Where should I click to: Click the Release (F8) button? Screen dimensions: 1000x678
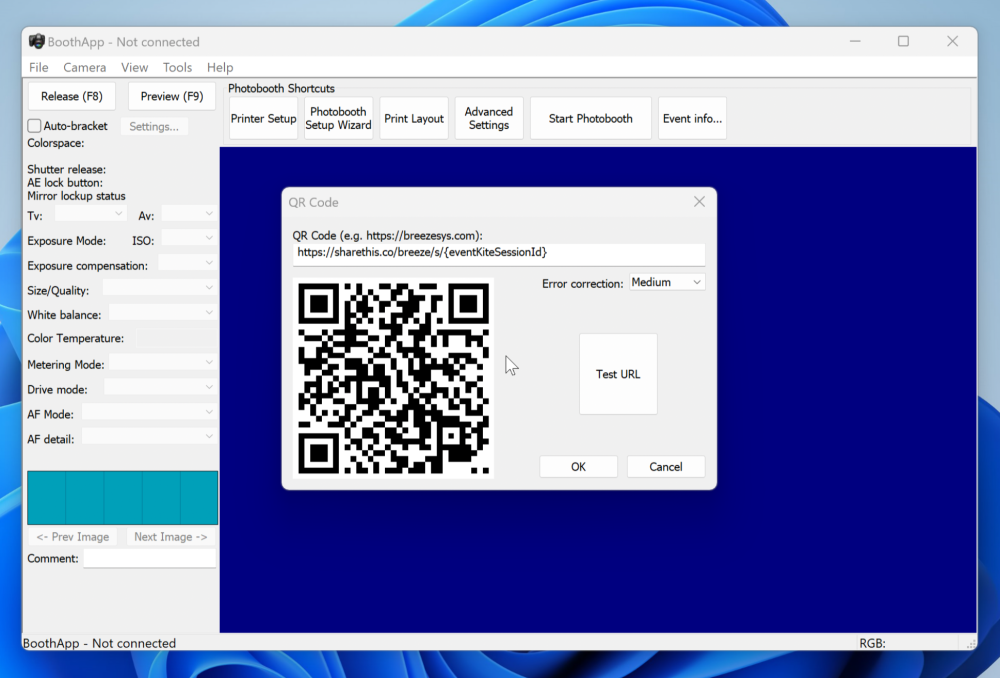pyautogui.click(x=71, y=96)
